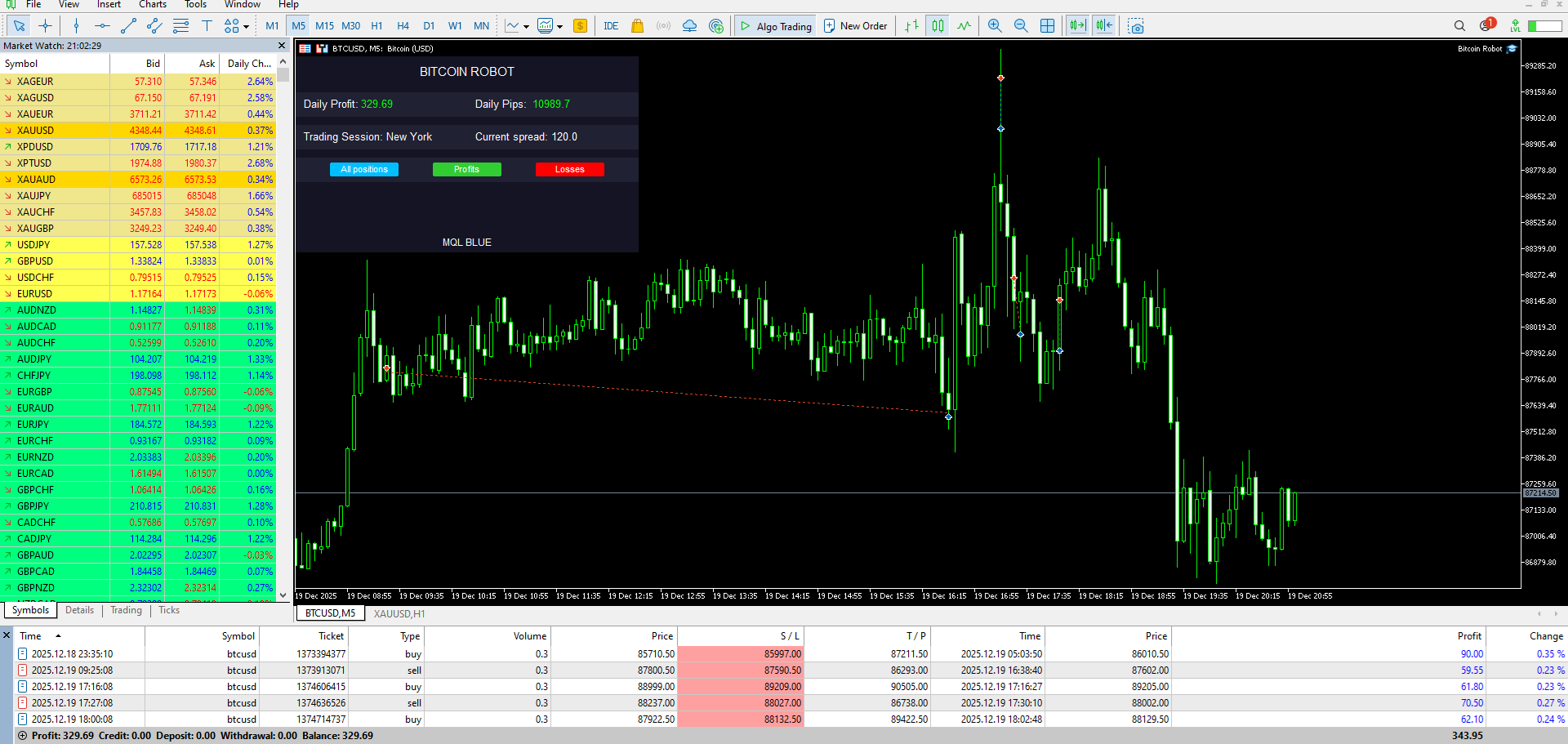1568x744 pixels.
Task: Open the Details tab in Market Watch
Action: [79, 610]
